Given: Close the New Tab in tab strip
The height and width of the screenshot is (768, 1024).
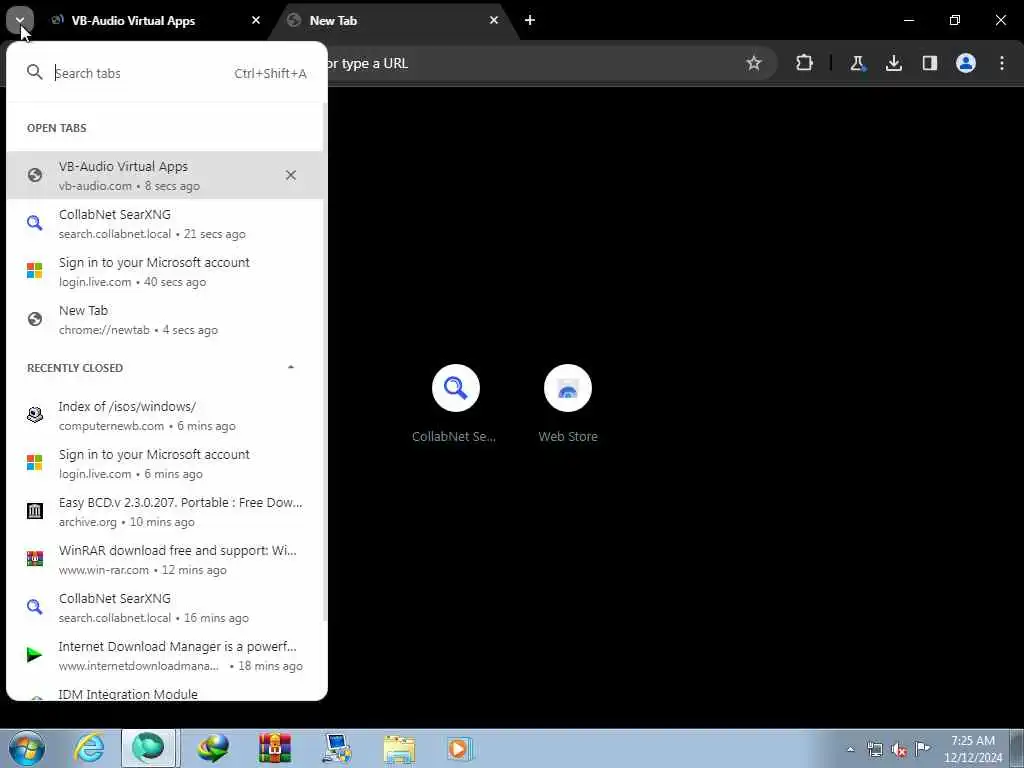Looking at the screenshot, I should pyautogui.click(x=494, y=20).
